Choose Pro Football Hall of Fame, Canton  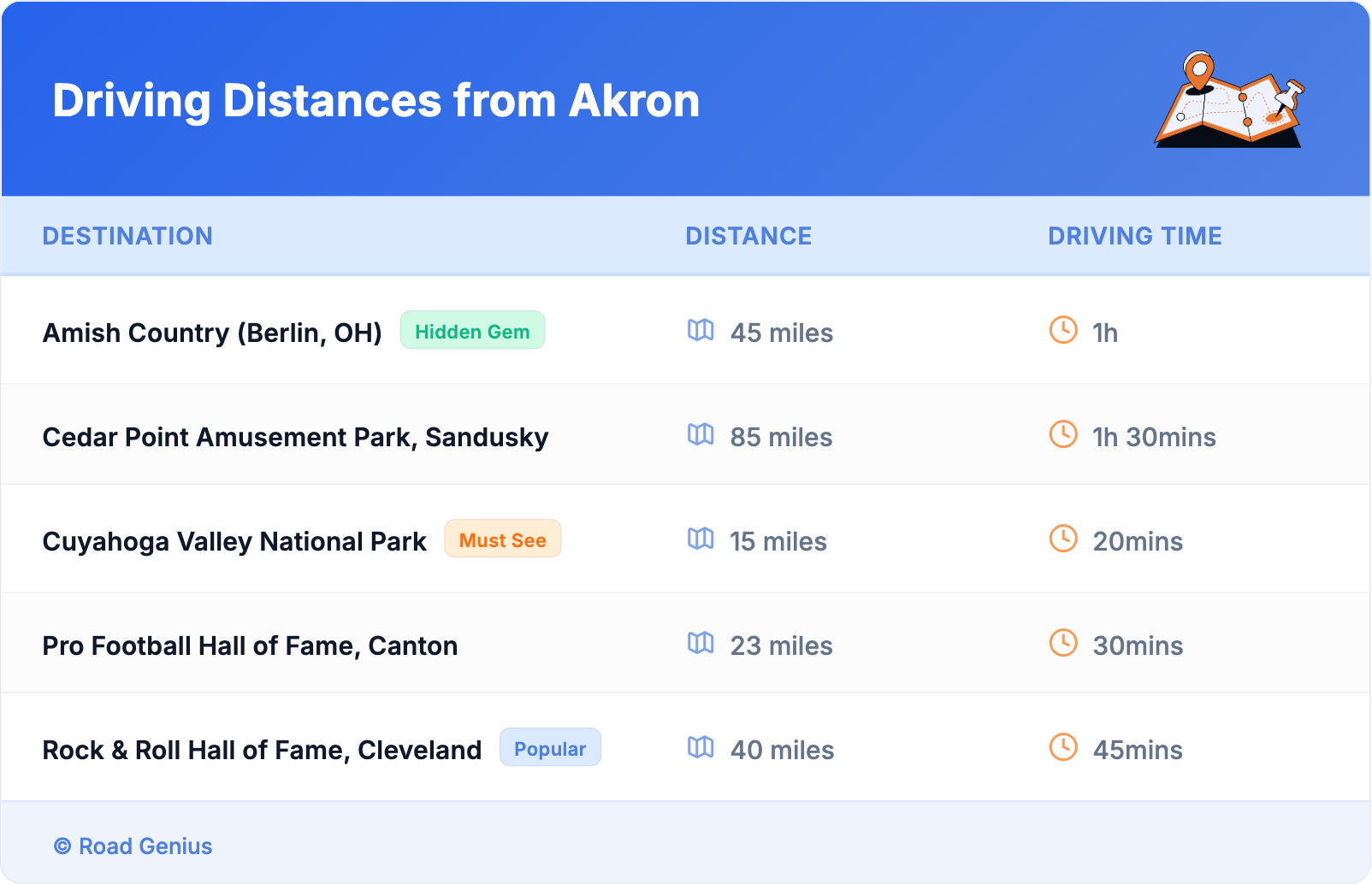[250, 645]
